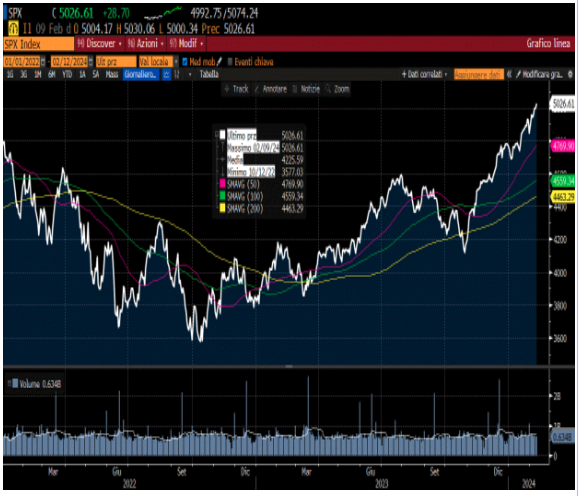Open the Giornaliero periodicity dropdown

(x=141, y=74)
